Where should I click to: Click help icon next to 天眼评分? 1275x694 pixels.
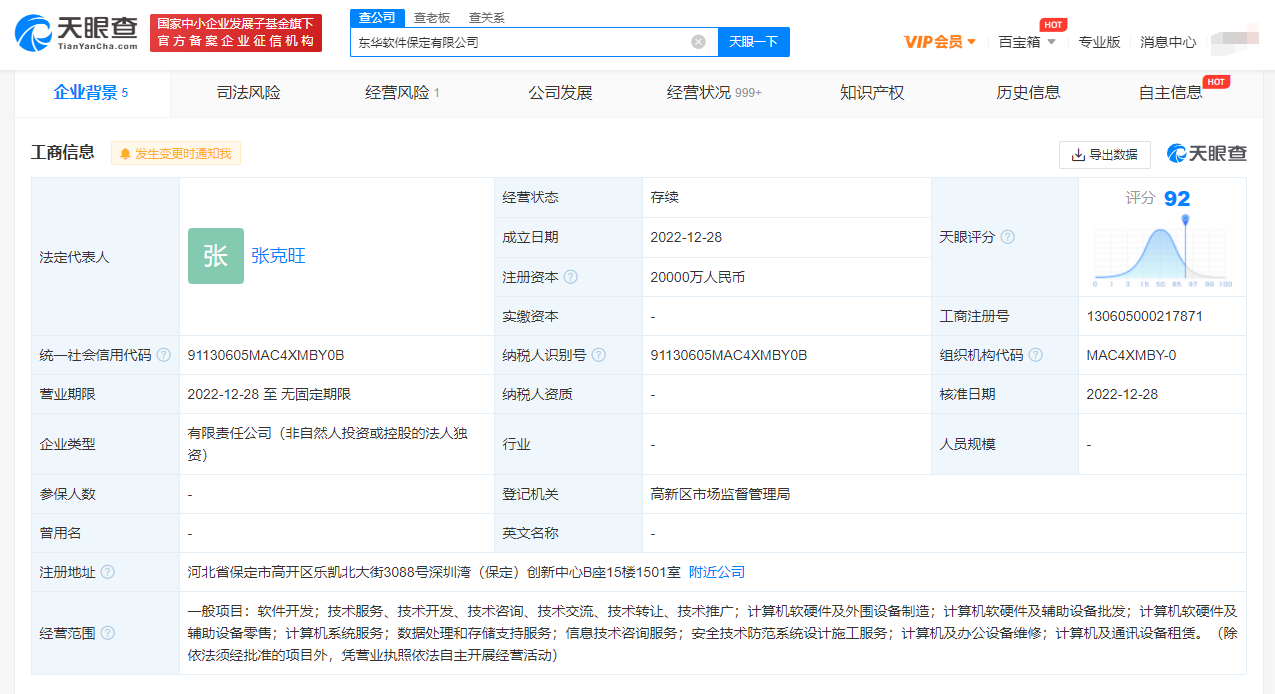[x=1008, y=237]
